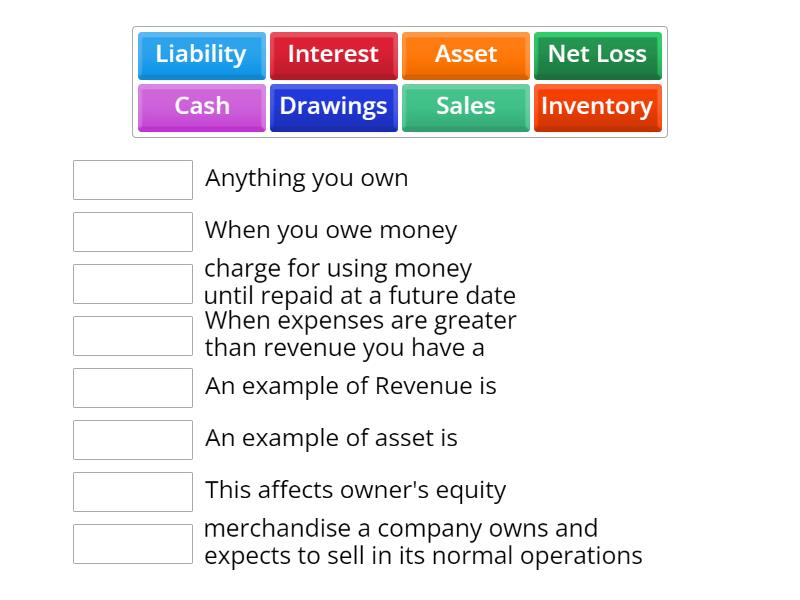Click the box beside 'When expenses are greater'
This screenshot has width=800, height=600.
[132, 335]
